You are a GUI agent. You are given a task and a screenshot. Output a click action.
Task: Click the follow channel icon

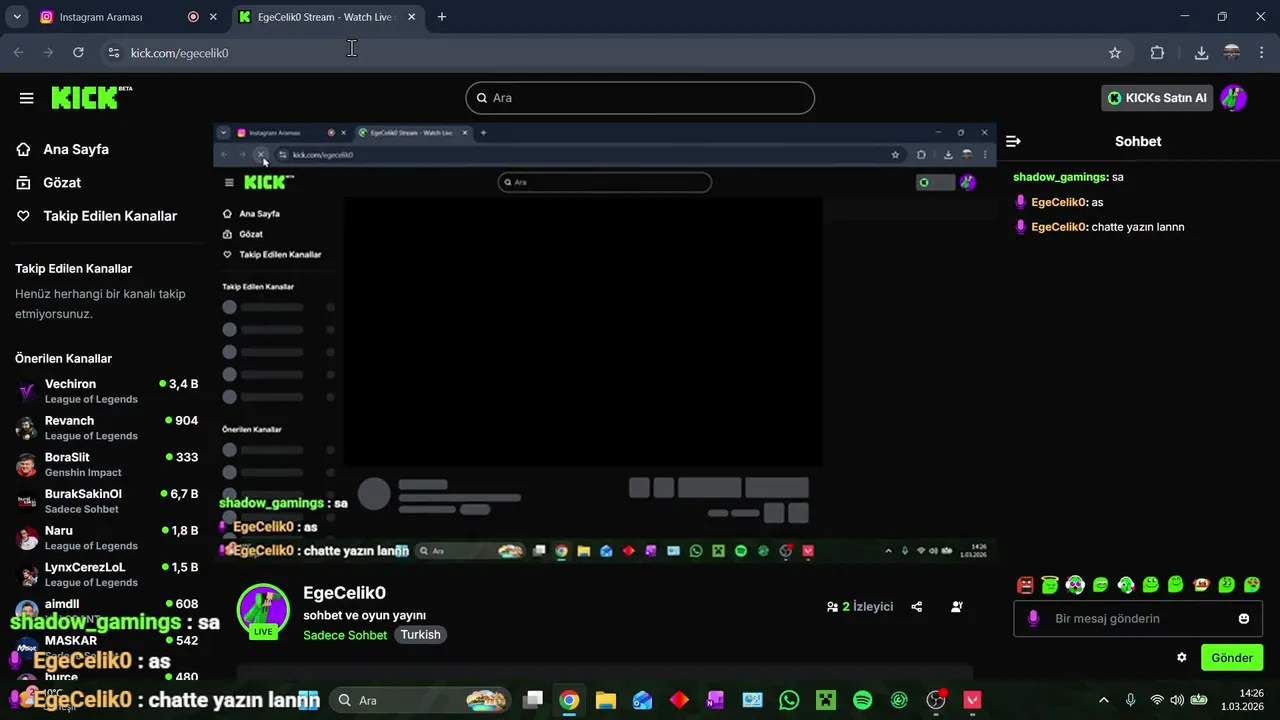(x=957, y=607)
